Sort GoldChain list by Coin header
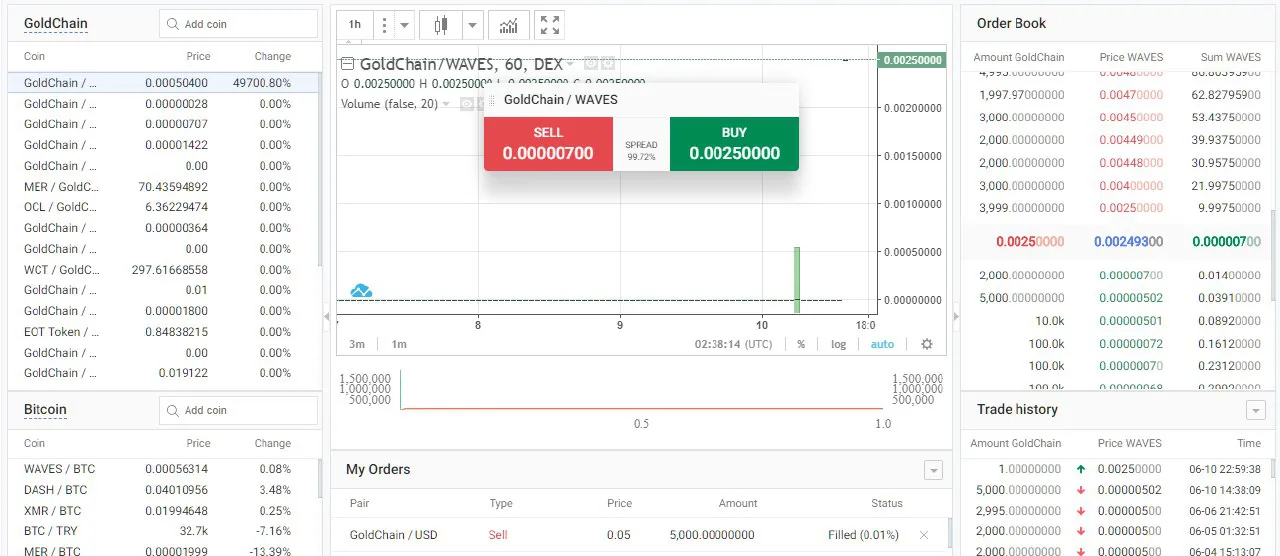 (34, 56)
